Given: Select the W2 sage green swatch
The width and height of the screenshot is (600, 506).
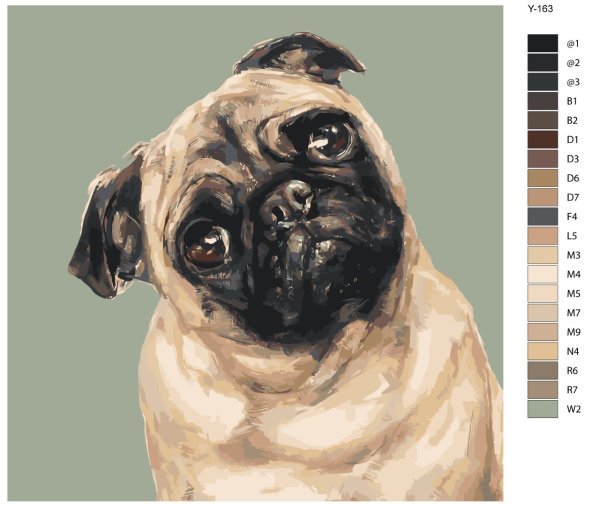Looking at the screenshot, I should tap(542, 409).
